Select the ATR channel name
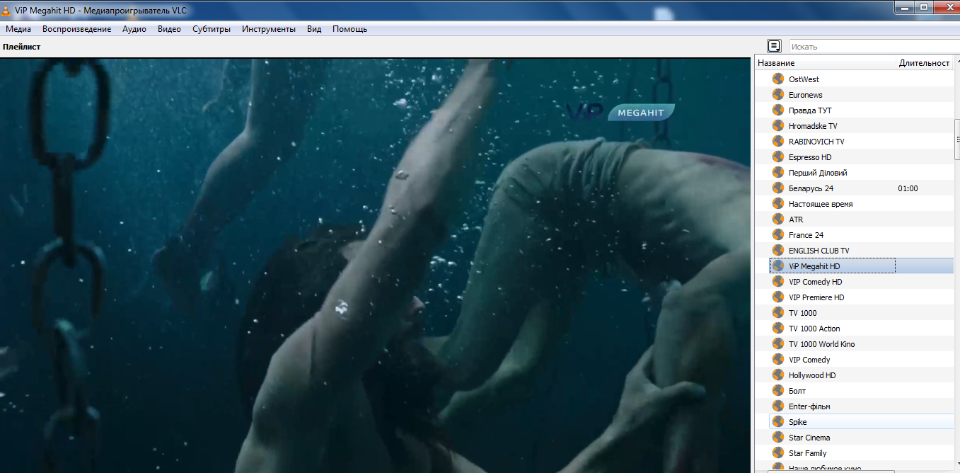The height and width of the screenshot is (473, 960). point(795,220)
